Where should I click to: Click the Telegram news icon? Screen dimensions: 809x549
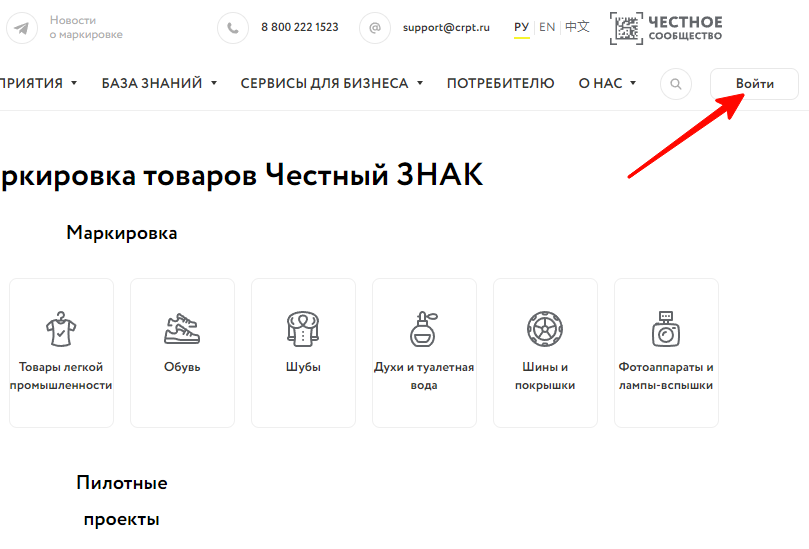22,27
